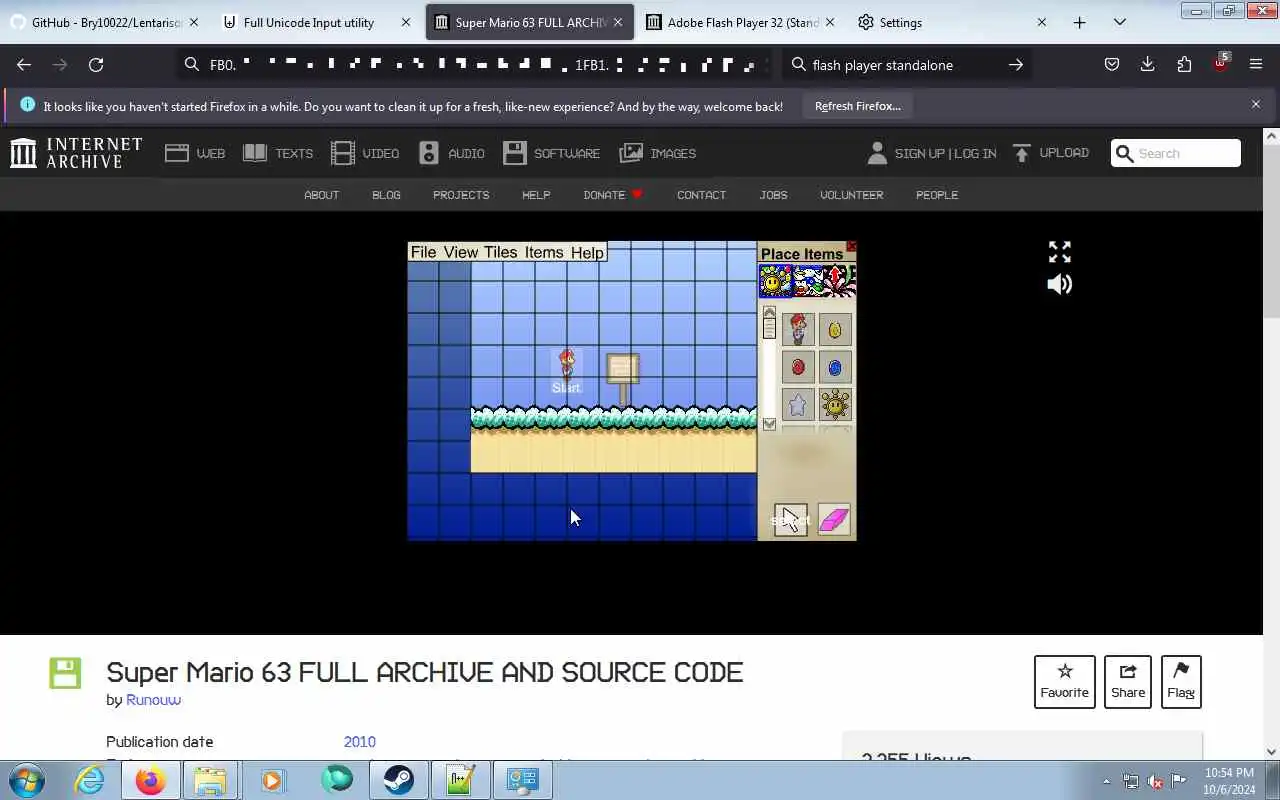Open the editor File menu
Image resolution: width=1280 pixels, height=800 pixels.
click(x=423, y=252)
